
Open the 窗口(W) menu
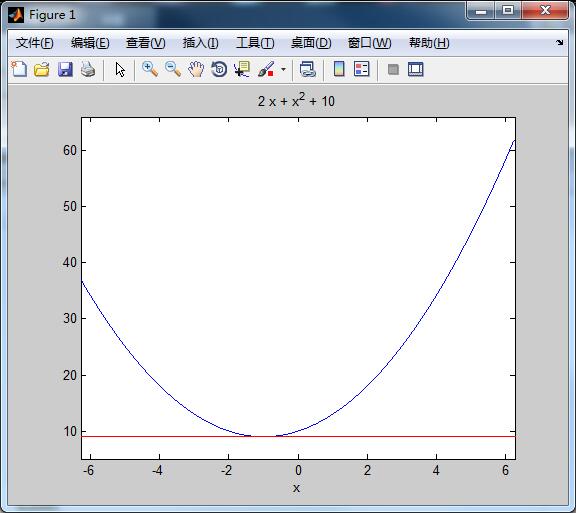tap(370, 43)
